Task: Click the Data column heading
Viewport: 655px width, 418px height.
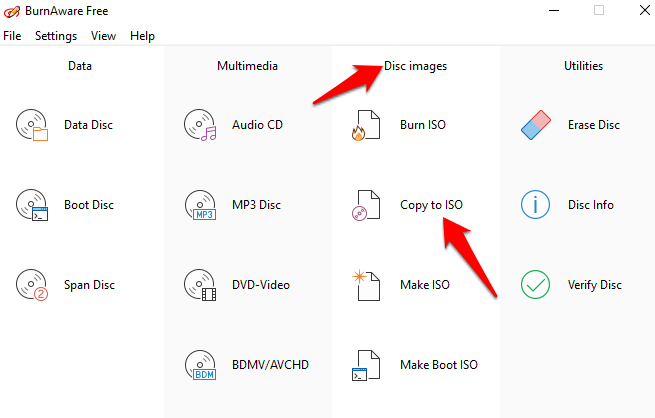Action: [x=80, y=66]
